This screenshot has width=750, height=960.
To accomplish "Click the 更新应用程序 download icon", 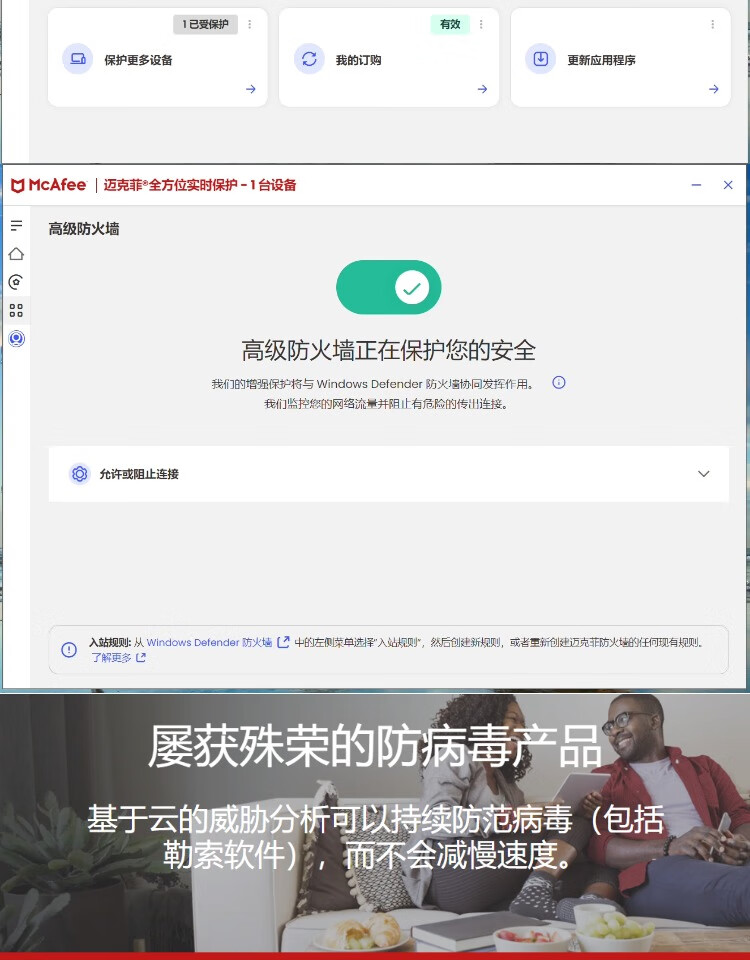I will (x=541, y=59).
